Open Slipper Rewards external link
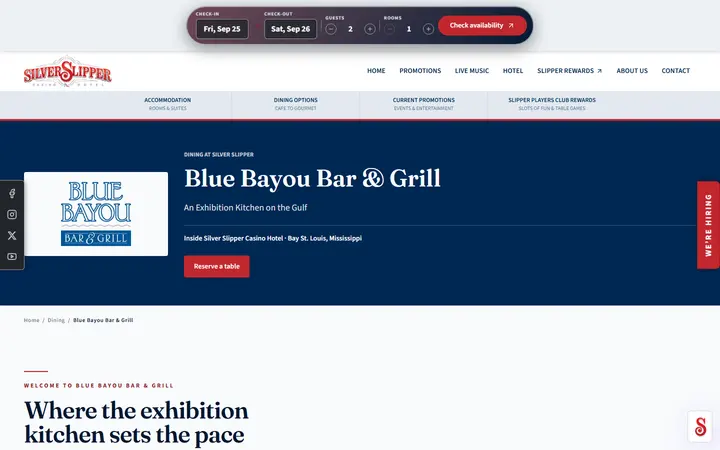720x450 pixels. click(x=569, y=71)
